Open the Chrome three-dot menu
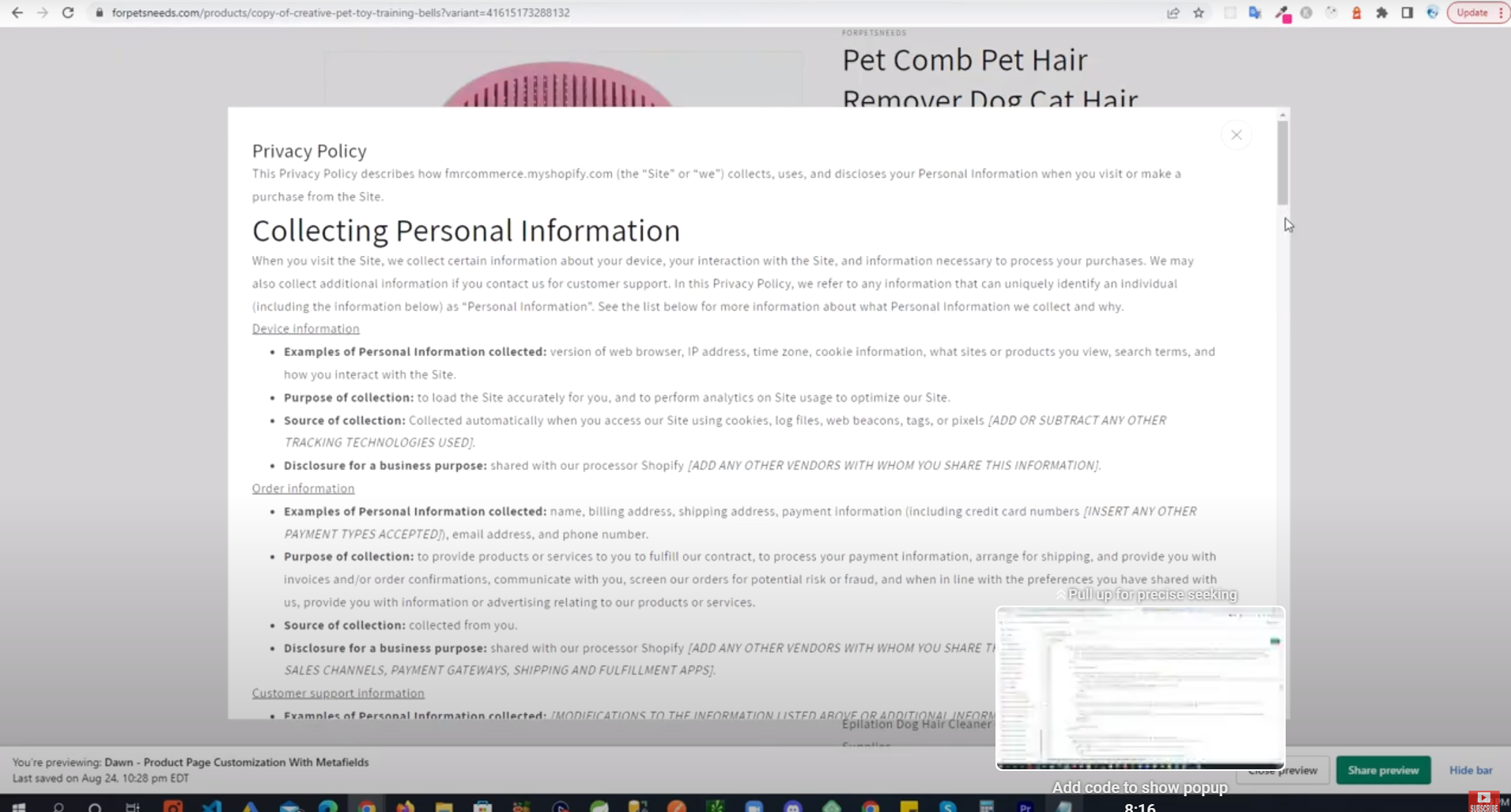The image size is (1511, 812). tap(1501, 13)
